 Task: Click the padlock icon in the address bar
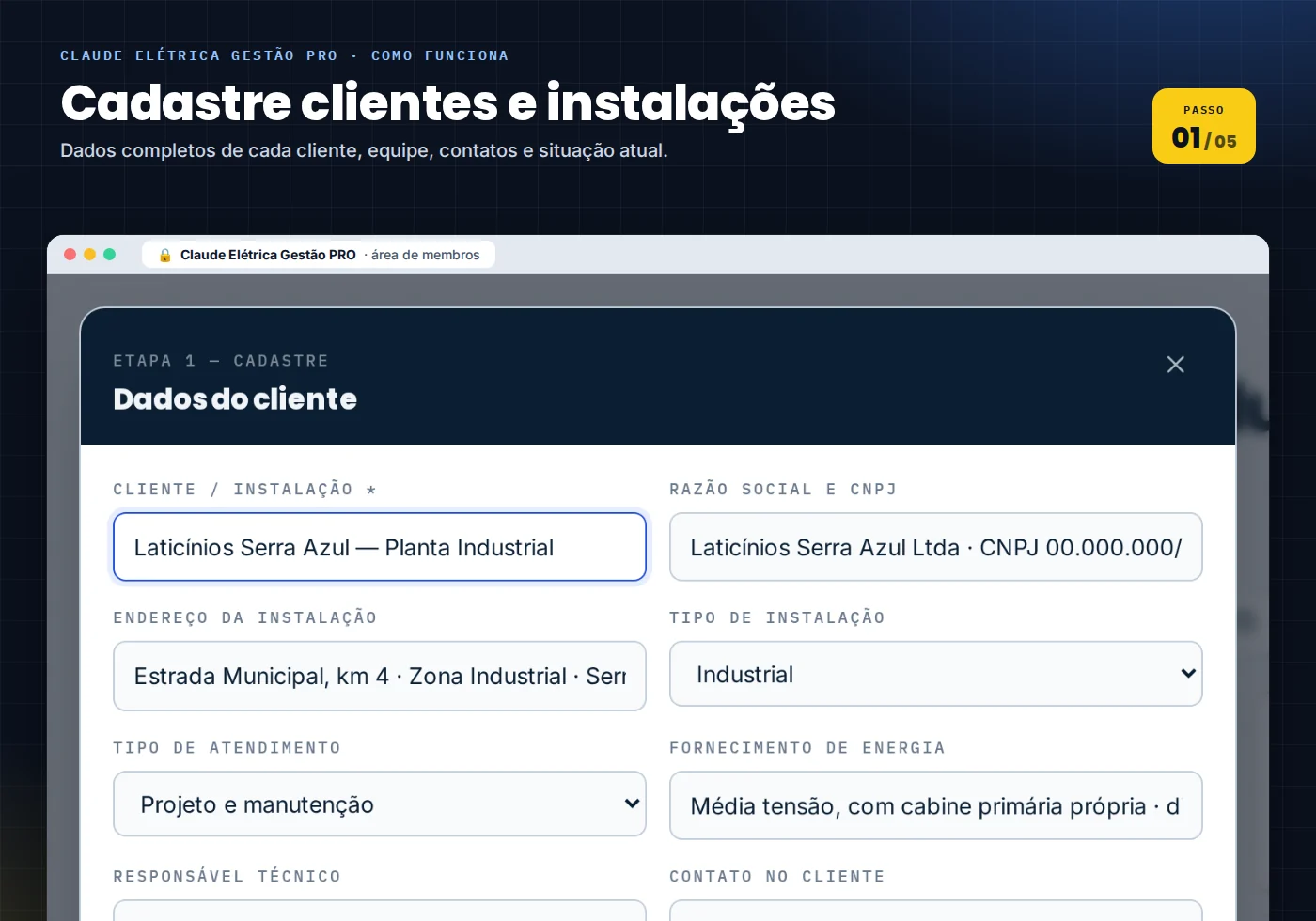click(165, 255)
